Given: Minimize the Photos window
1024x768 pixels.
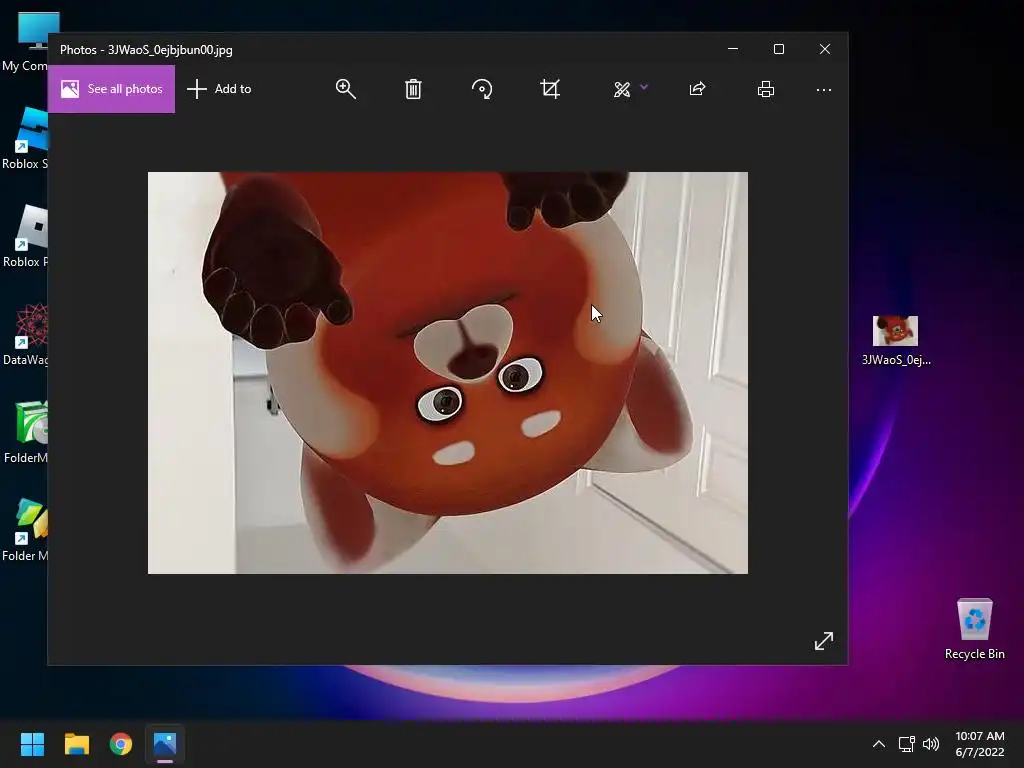Looking at the screenshot, I should [733, 49].
